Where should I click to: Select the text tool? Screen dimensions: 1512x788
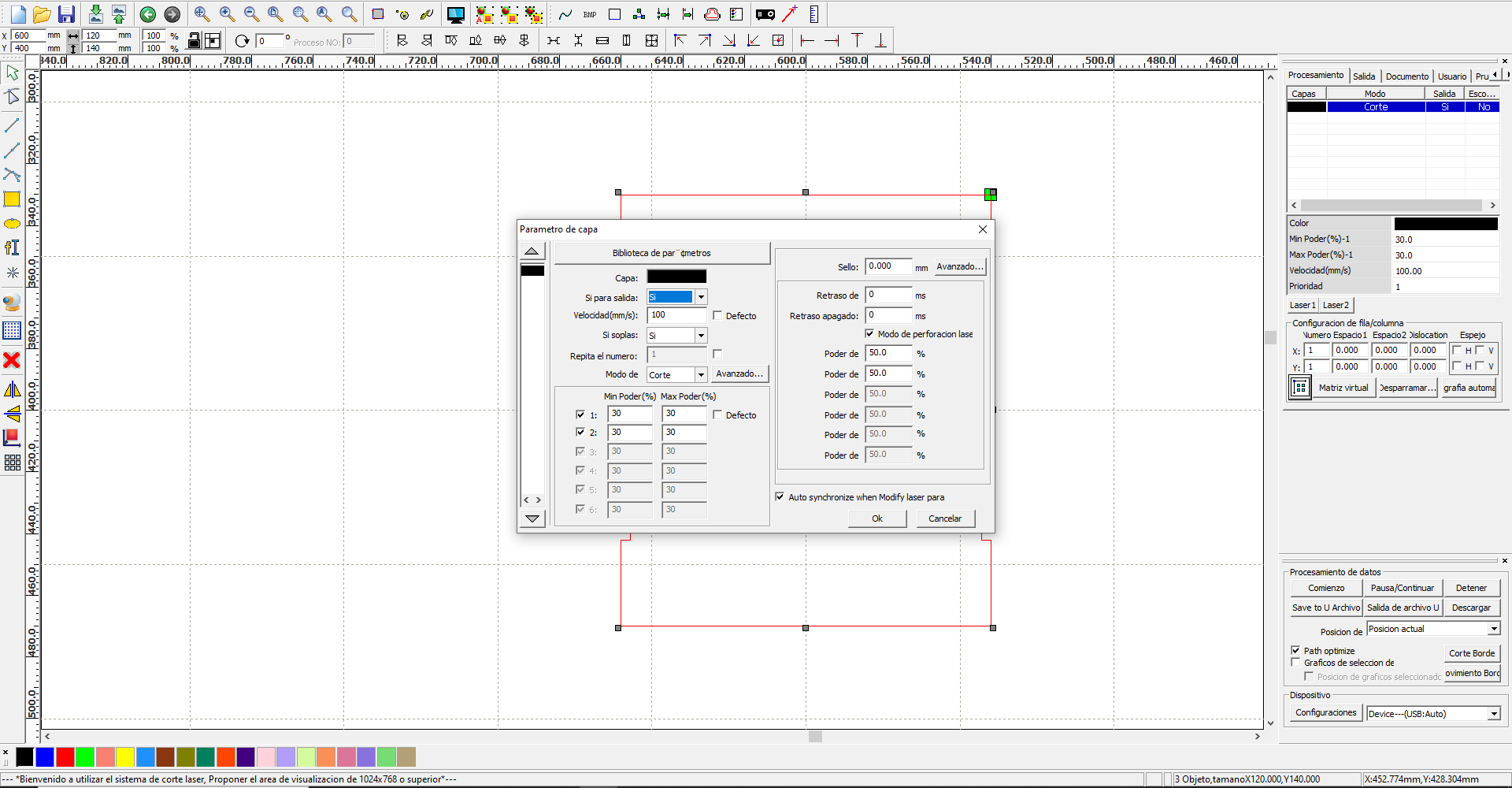(12, 247)
